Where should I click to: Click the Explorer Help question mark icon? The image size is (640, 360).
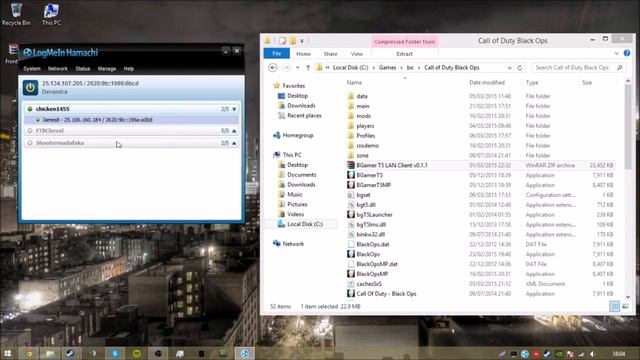tap(627, 53)
